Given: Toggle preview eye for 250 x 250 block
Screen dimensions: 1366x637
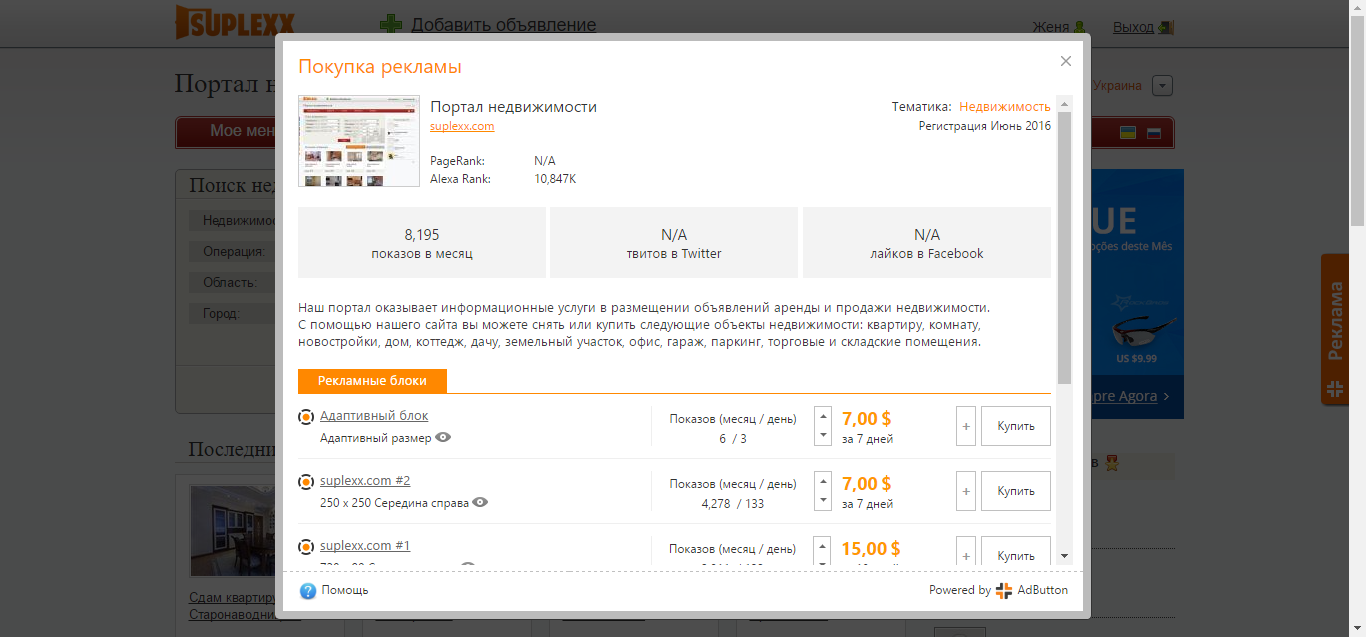Looking at the screenshot, I should tap(480, 502).
